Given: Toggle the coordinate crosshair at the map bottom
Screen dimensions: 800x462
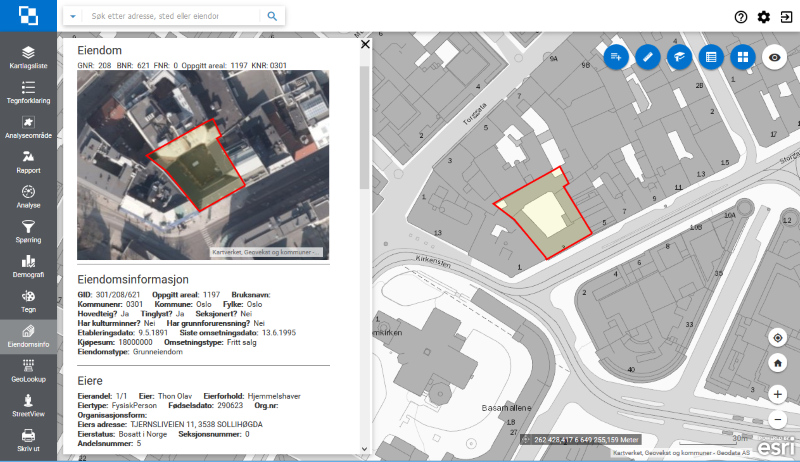Looking at the screenshot, I should 526,439.
